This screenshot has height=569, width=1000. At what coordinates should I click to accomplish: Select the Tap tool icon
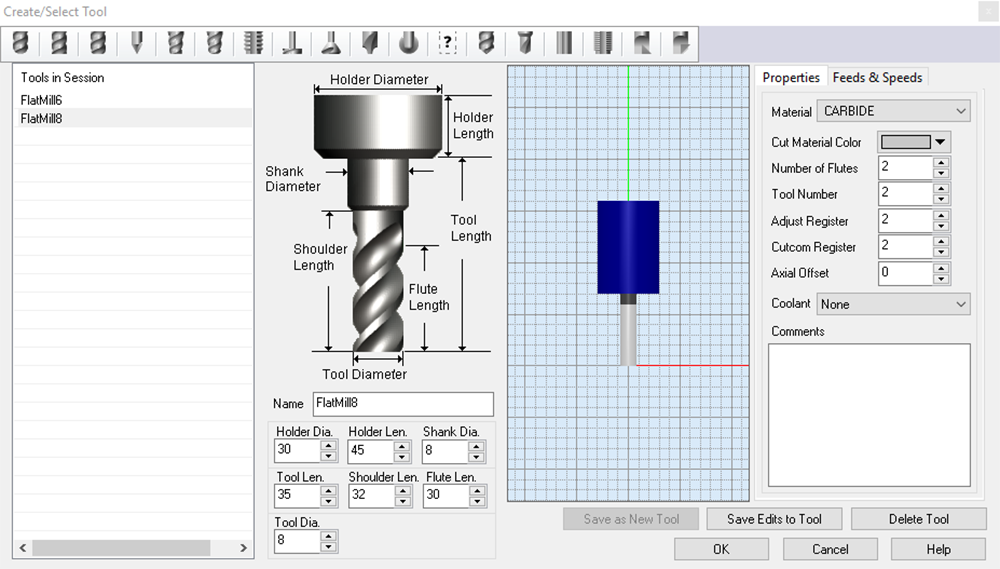click(603, 43)
